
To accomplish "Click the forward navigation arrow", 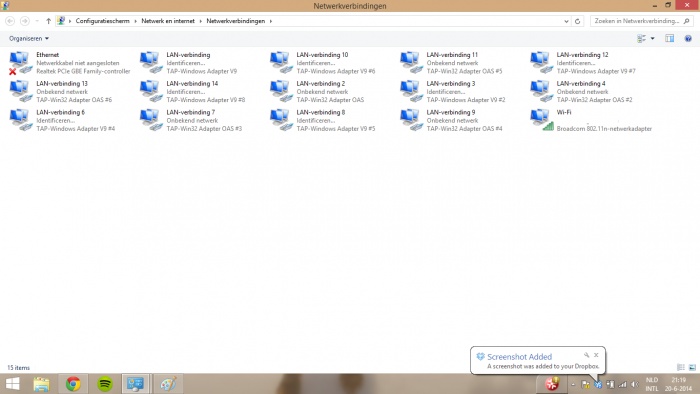I will click(25, 21).
